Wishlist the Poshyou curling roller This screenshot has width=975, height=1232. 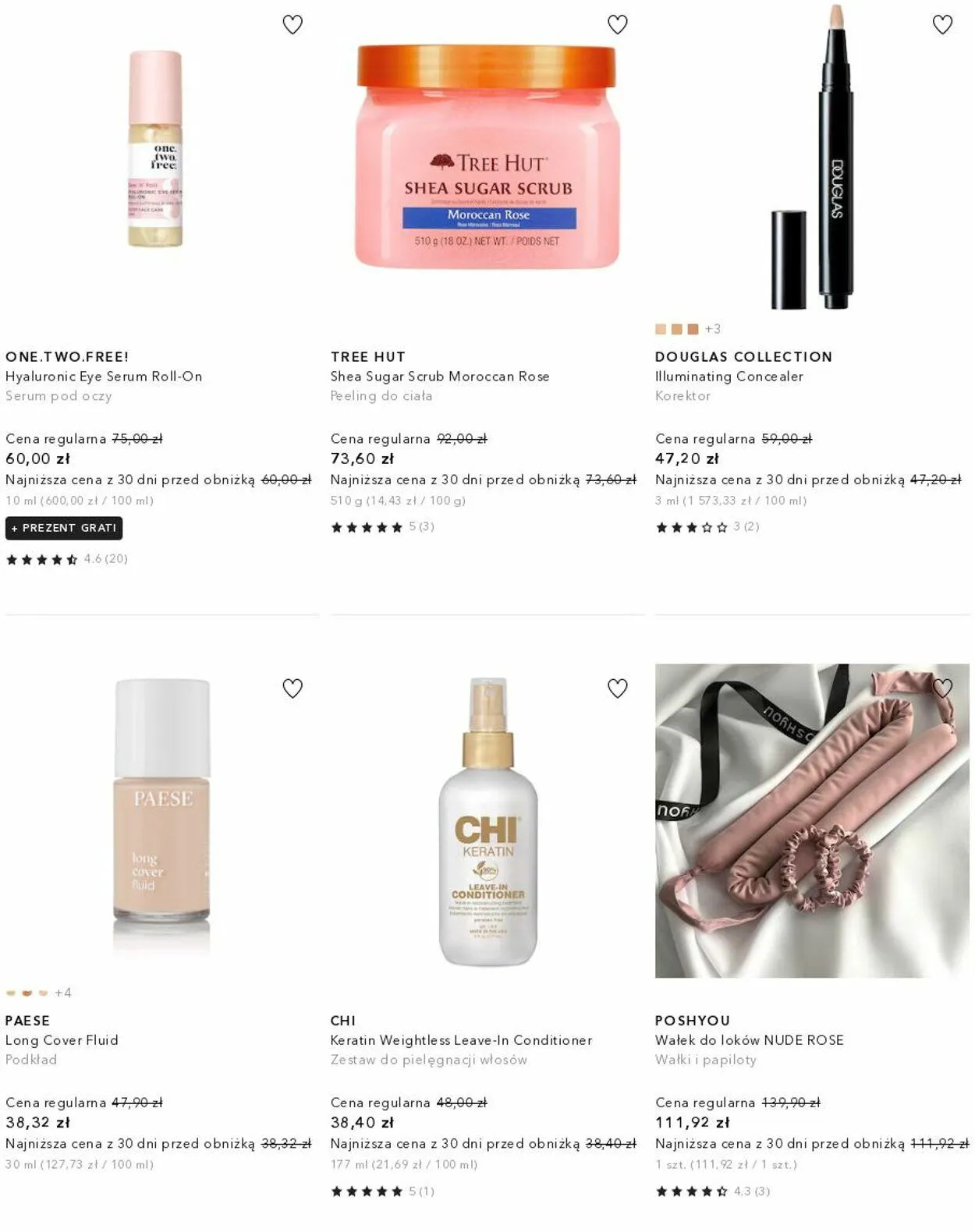coord(942,689)
